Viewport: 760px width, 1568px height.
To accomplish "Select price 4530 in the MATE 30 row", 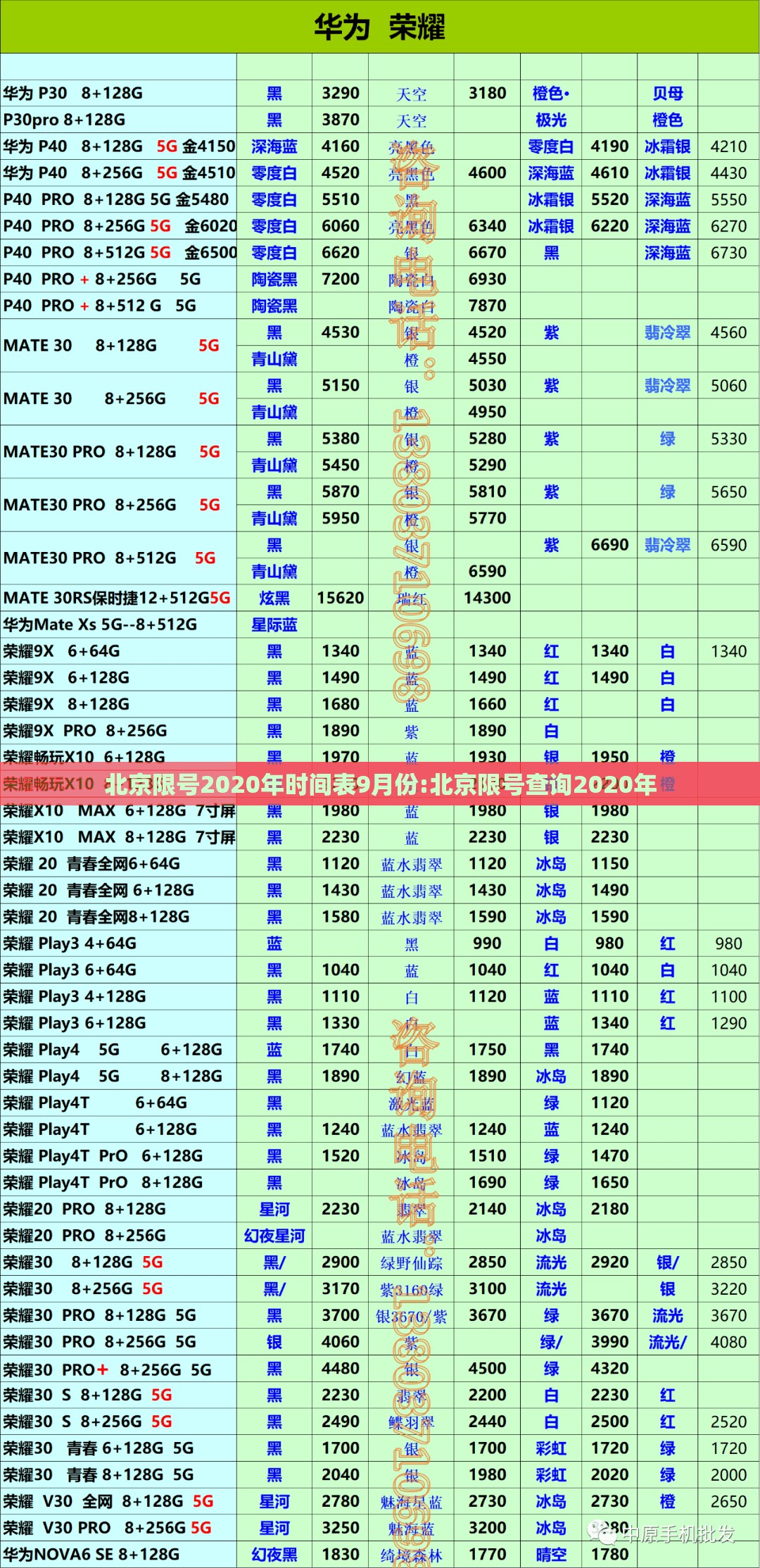I will click(341, 332).
